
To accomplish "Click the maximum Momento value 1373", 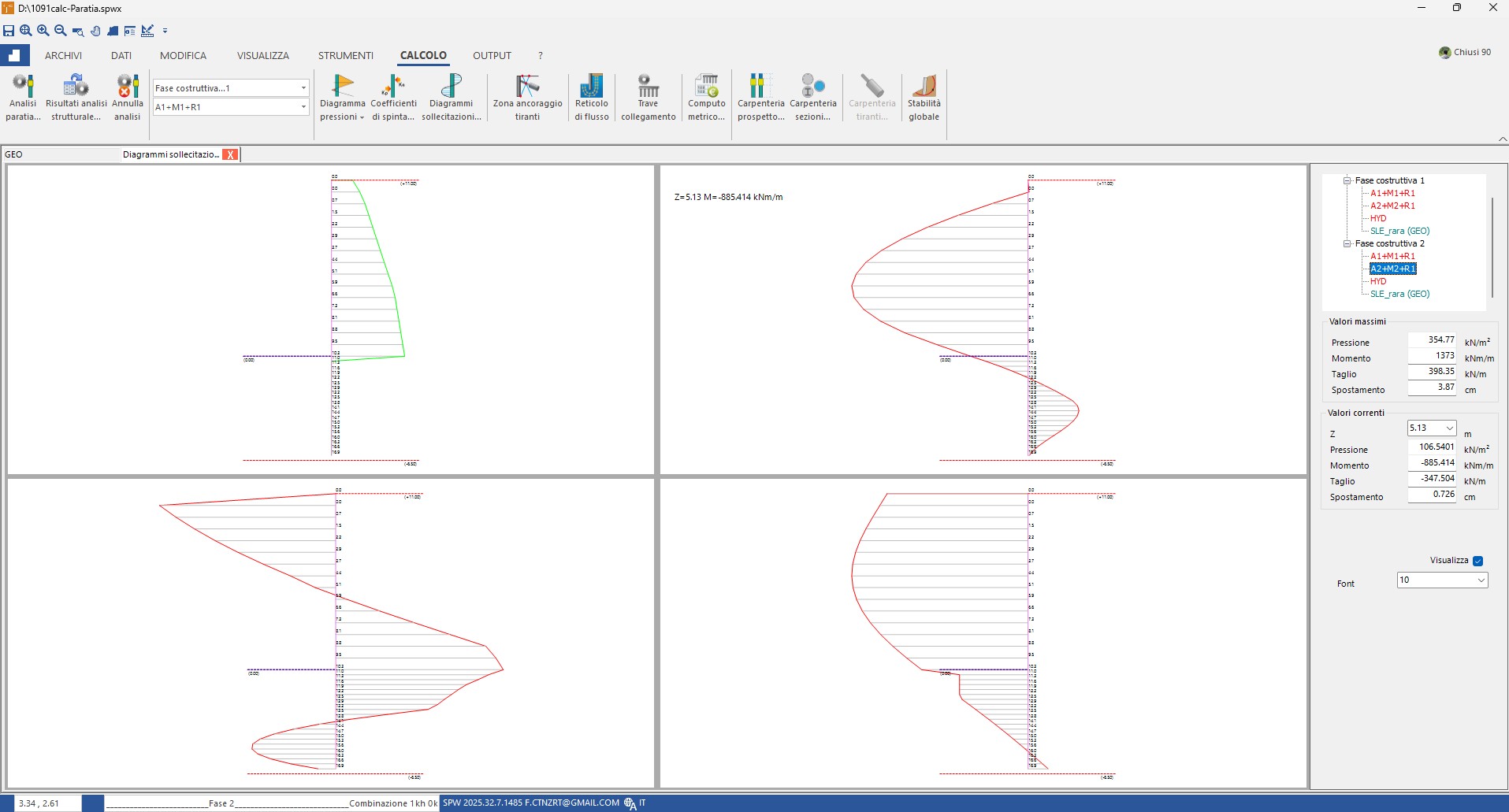I will click(x=1432, y=356).
